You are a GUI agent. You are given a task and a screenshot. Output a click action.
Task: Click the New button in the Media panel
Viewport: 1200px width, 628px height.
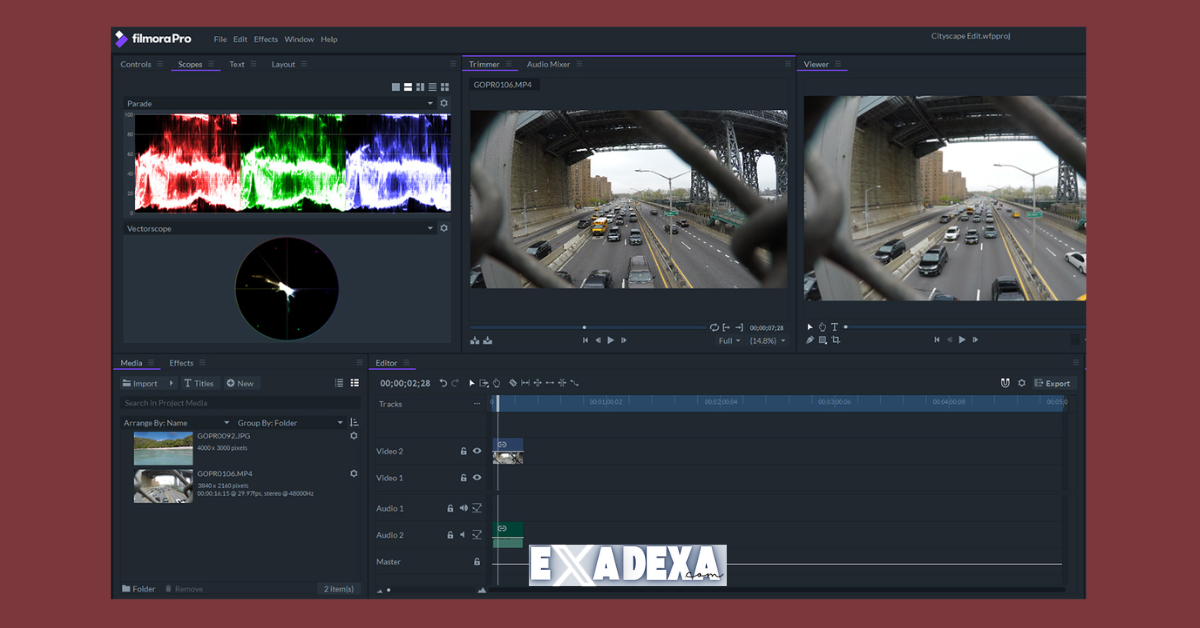pos(240,383)
